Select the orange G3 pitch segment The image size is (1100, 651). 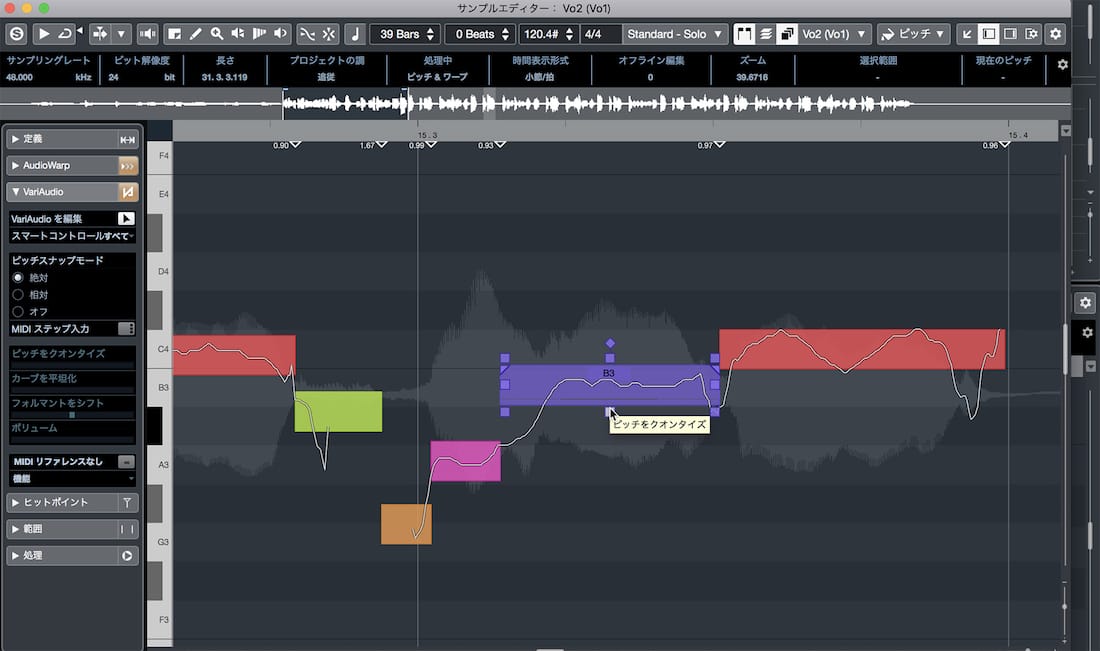click(406, 524)
